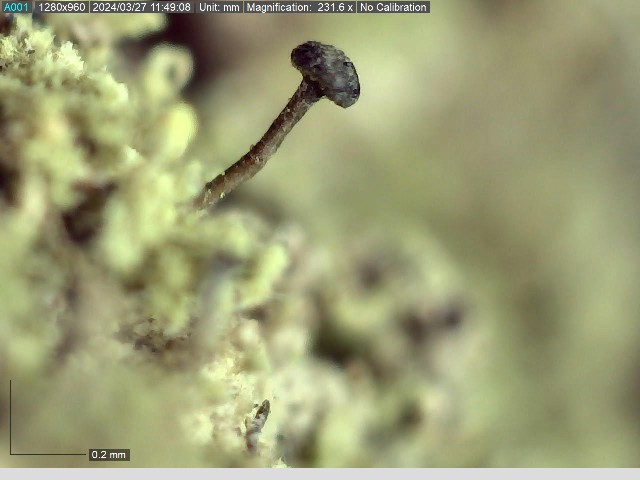Click the 2024/03/27 capture date

[119, 7]
